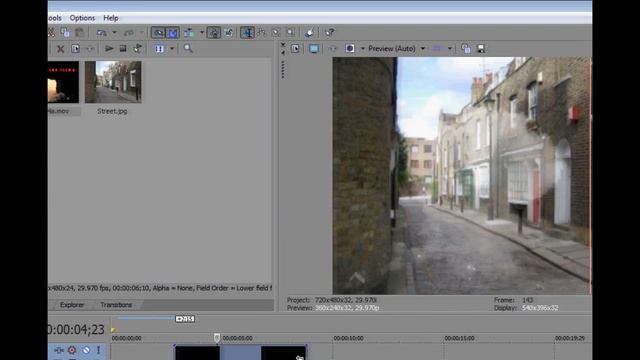Image resolution: width=640 pixels, height=360 pixels.
Task: Mute the video track
Action: (x=86, y=350)
